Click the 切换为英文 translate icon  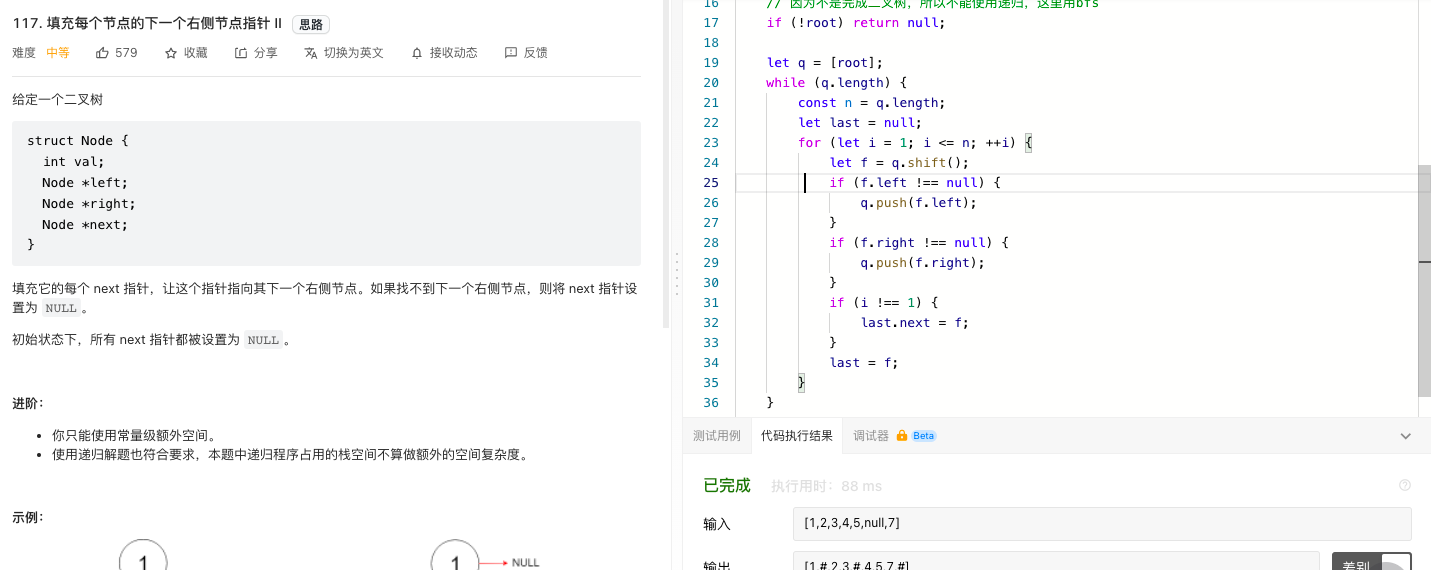[x=311, y=53]
